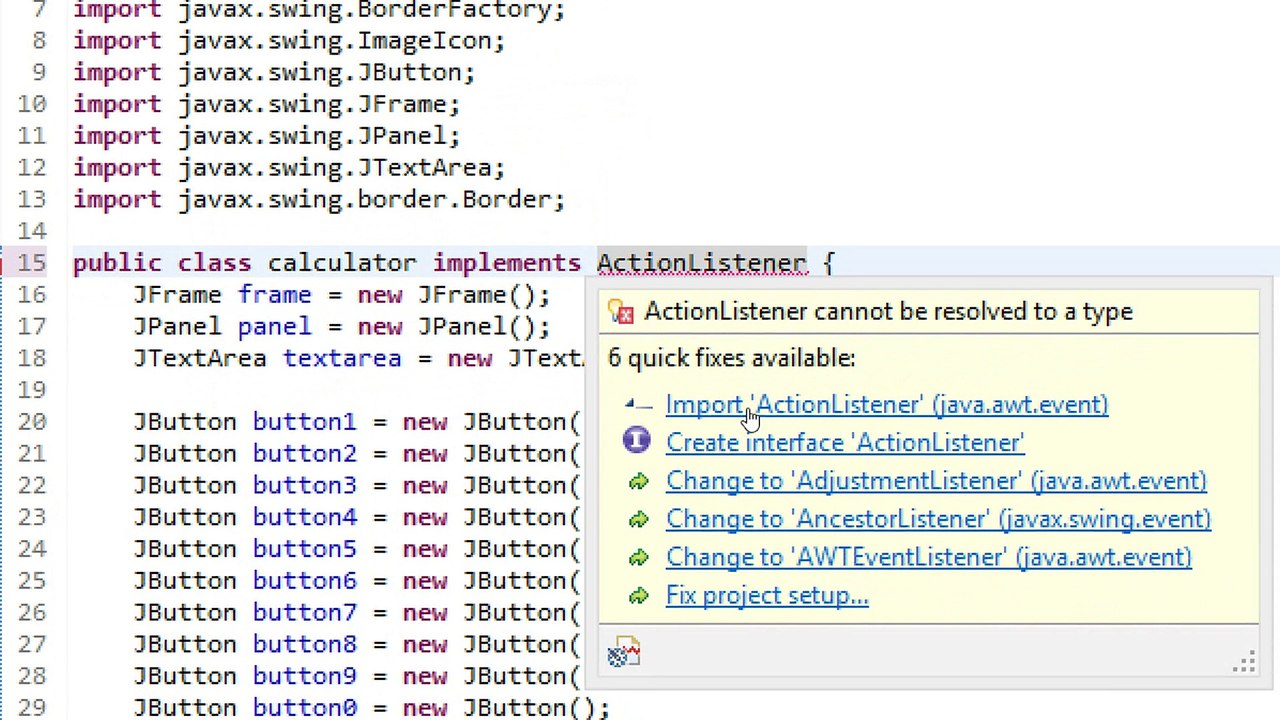Image resolution: width=1280 pixels, height=720 pixels.
Task: Click 'implements' keyword on line 15
Action: click(506, 263)
